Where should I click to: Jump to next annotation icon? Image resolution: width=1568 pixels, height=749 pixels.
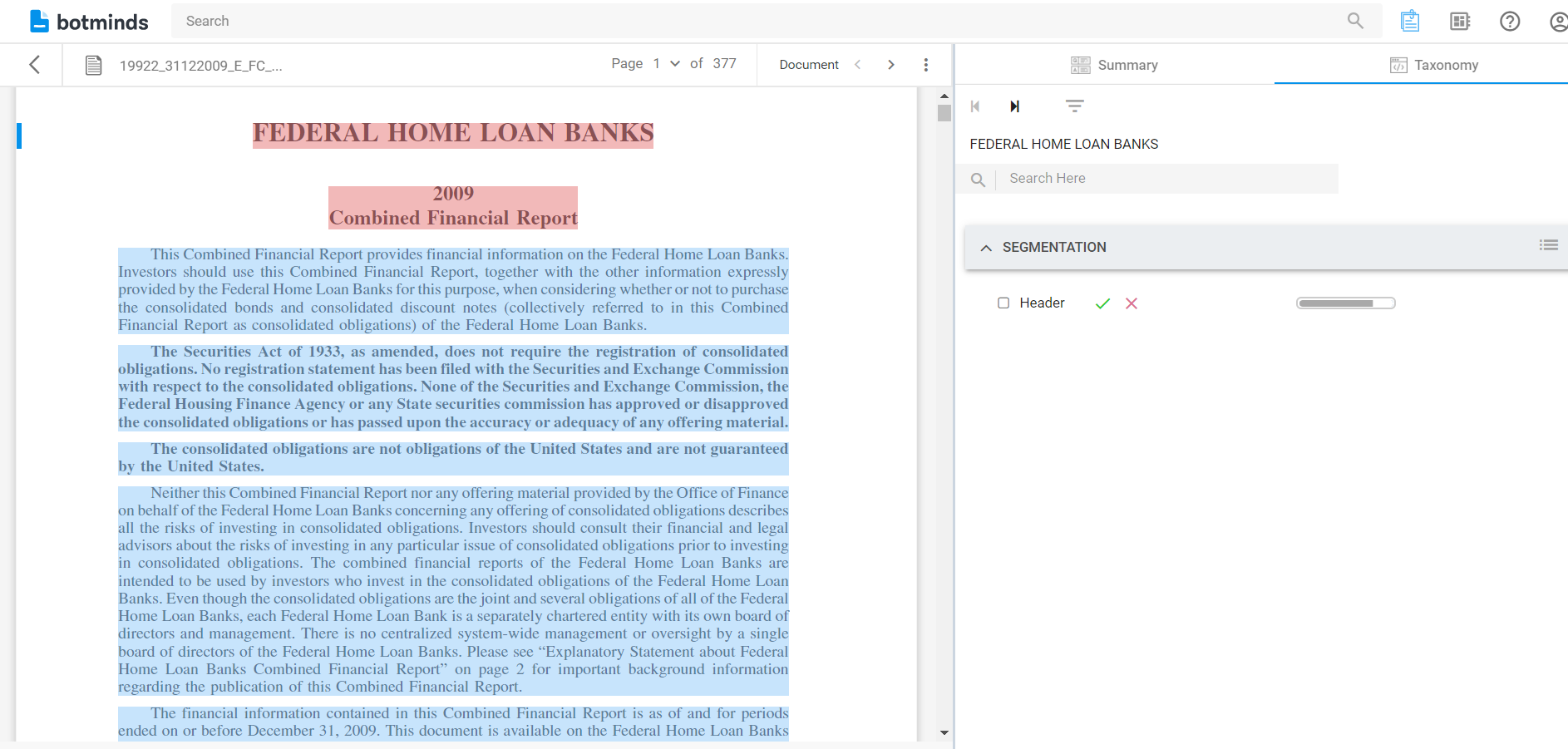1015,106
